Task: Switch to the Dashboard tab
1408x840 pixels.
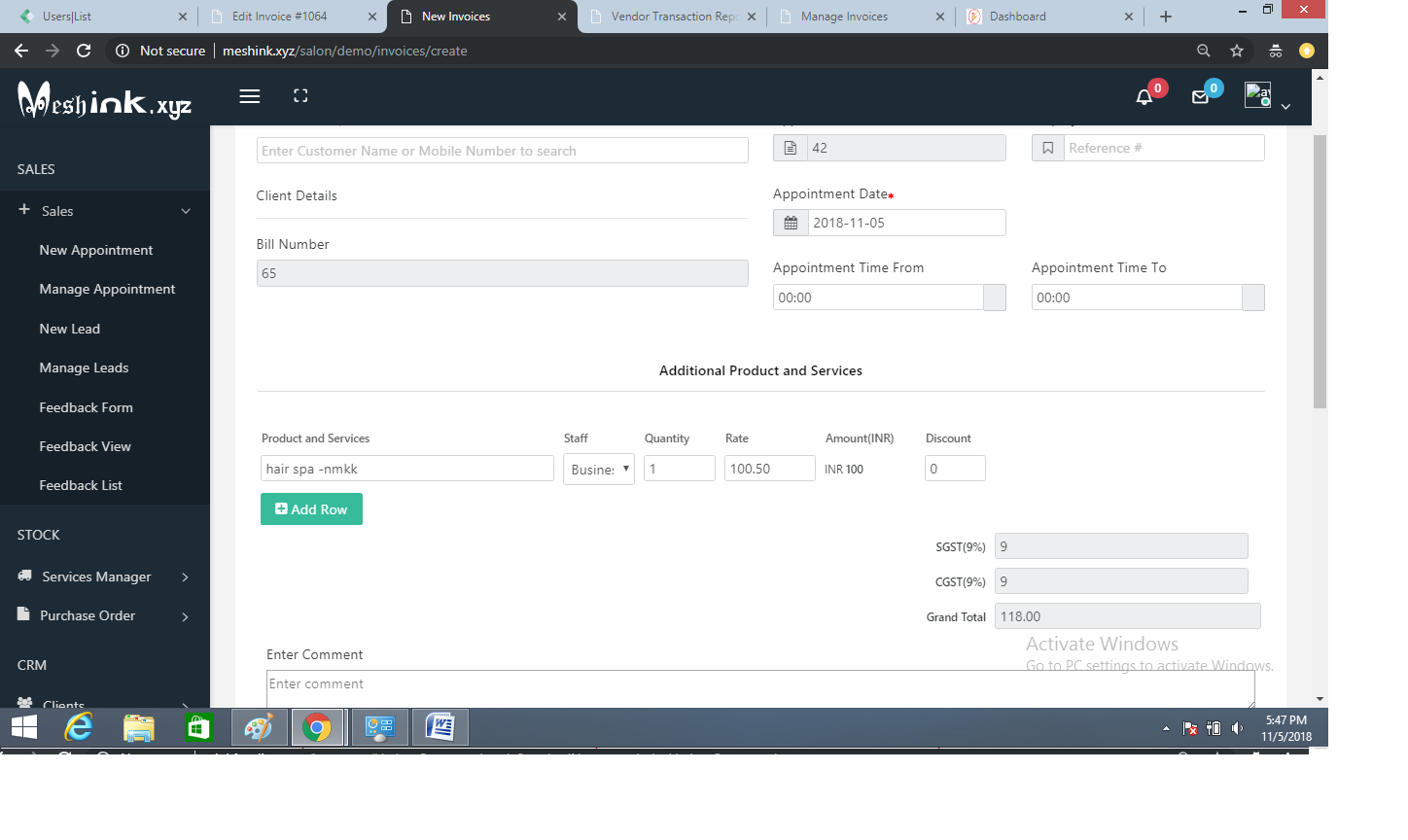Action: (x=1050, y=17)
